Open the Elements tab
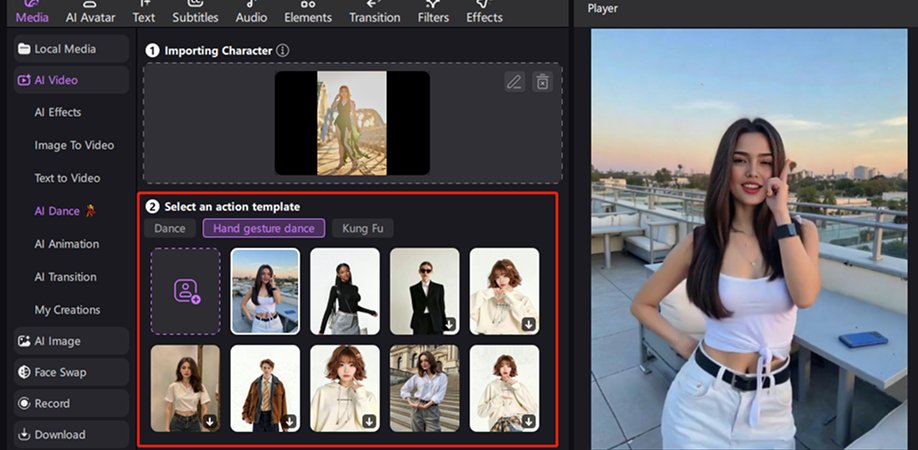Viewport: 918px width, 450px height. [308, 12]
